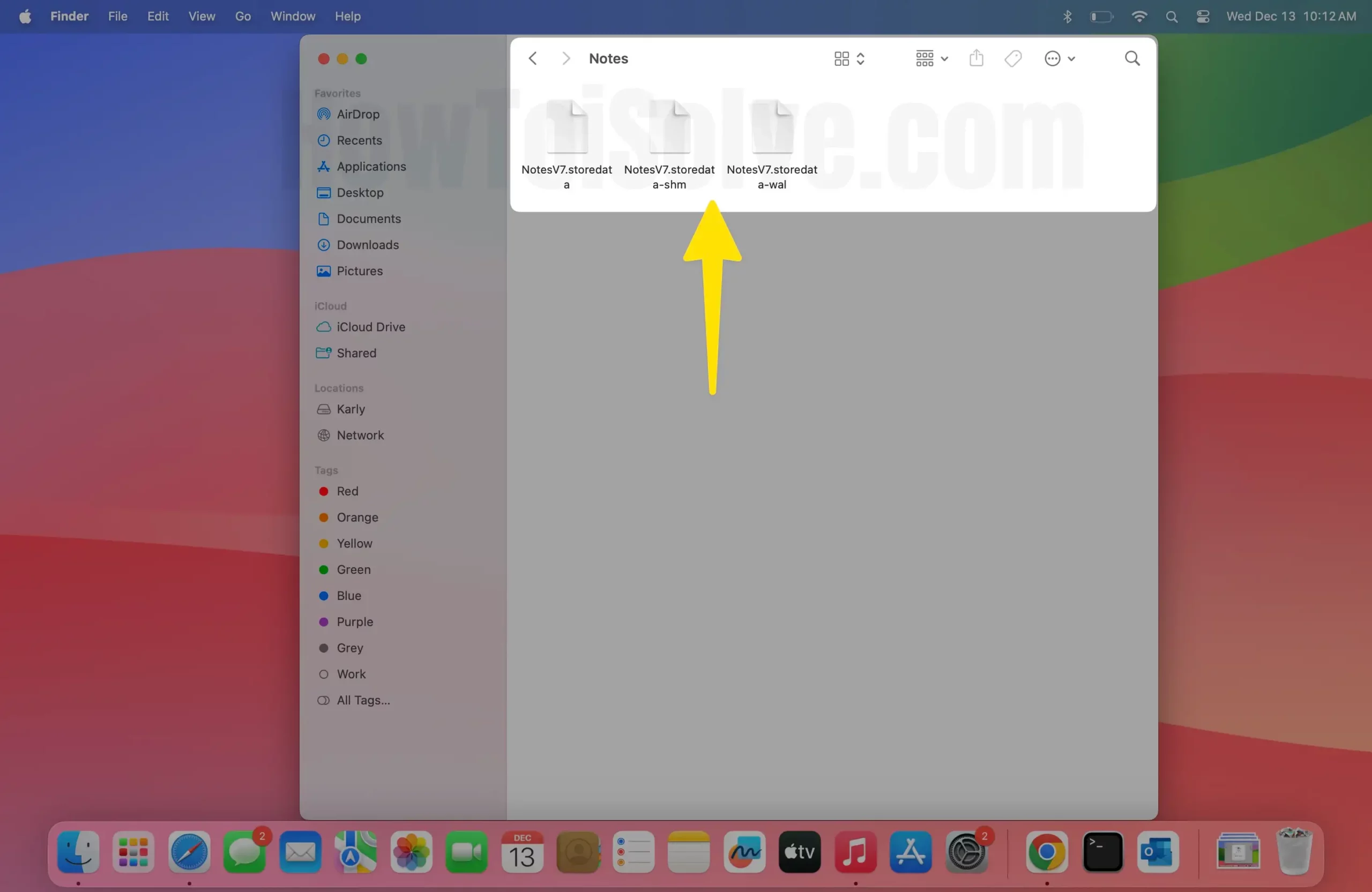Open Trash from the Dock
Screen dimensions: 1372x892
1294,852
